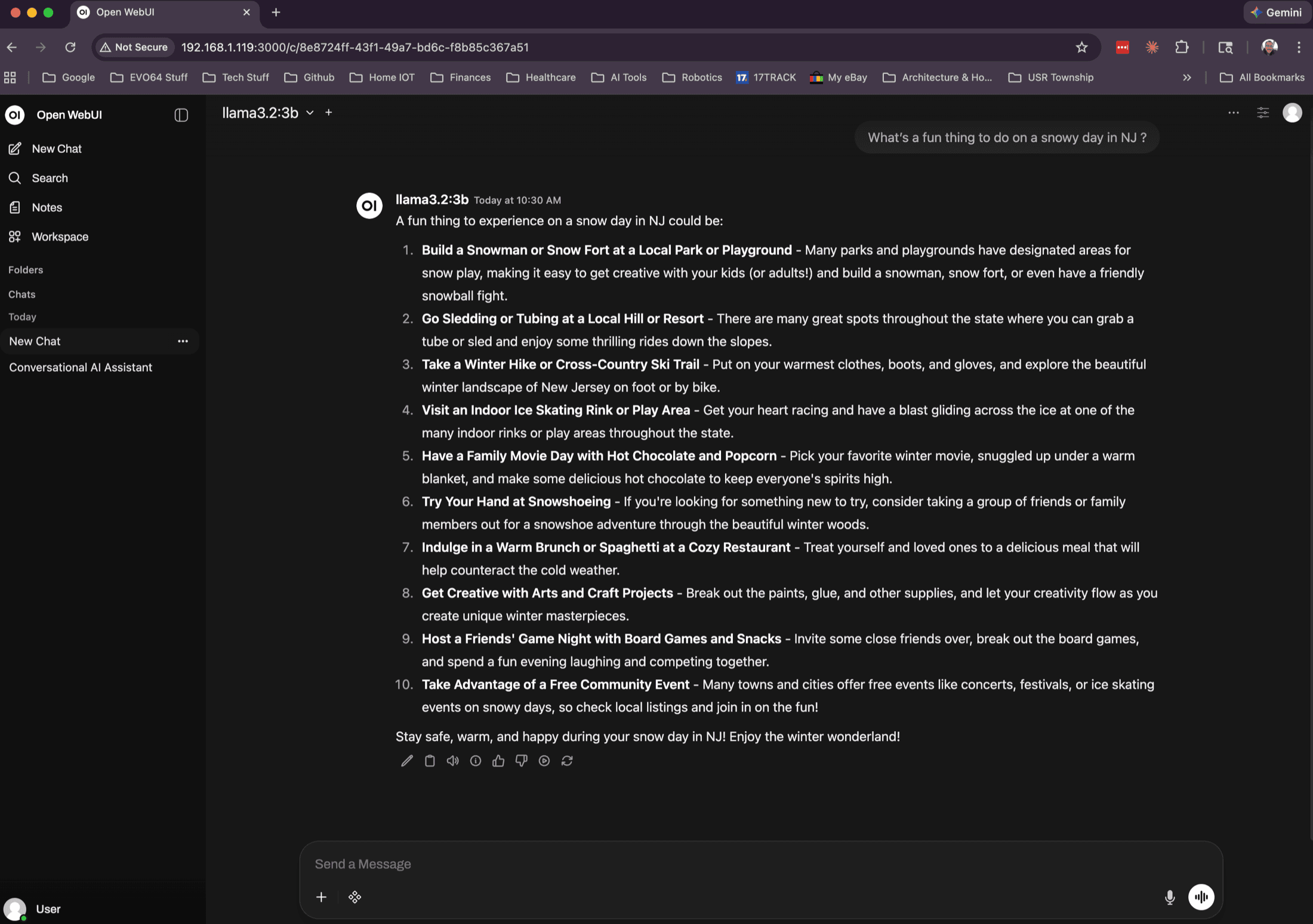The image size is (1313, 924).
Task: Open the apps grid icon in bookmarks bar
Action: (x=10, y=77)
